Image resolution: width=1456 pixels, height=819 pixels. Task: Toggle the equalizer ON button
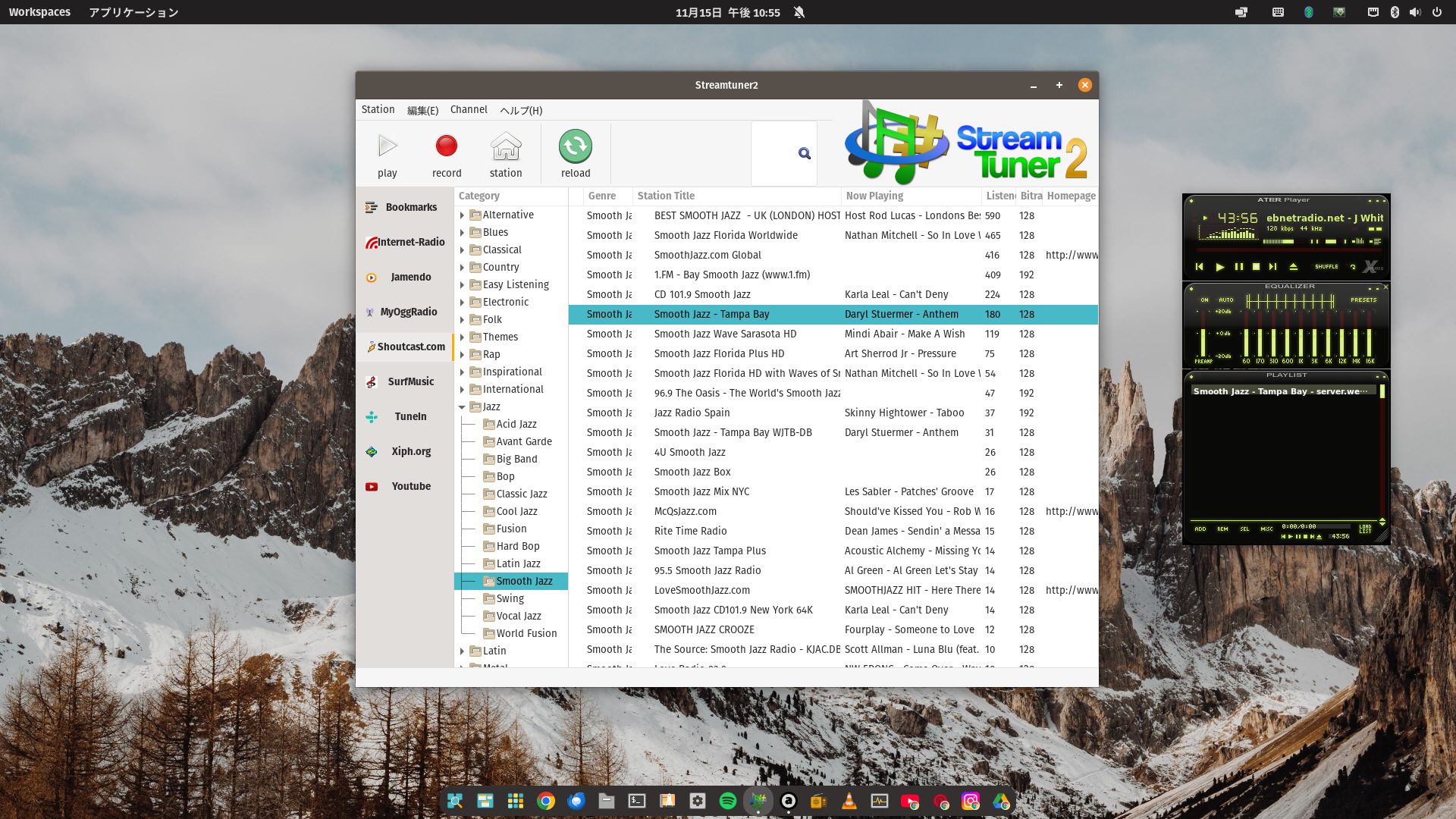[x=1204, y=300]
